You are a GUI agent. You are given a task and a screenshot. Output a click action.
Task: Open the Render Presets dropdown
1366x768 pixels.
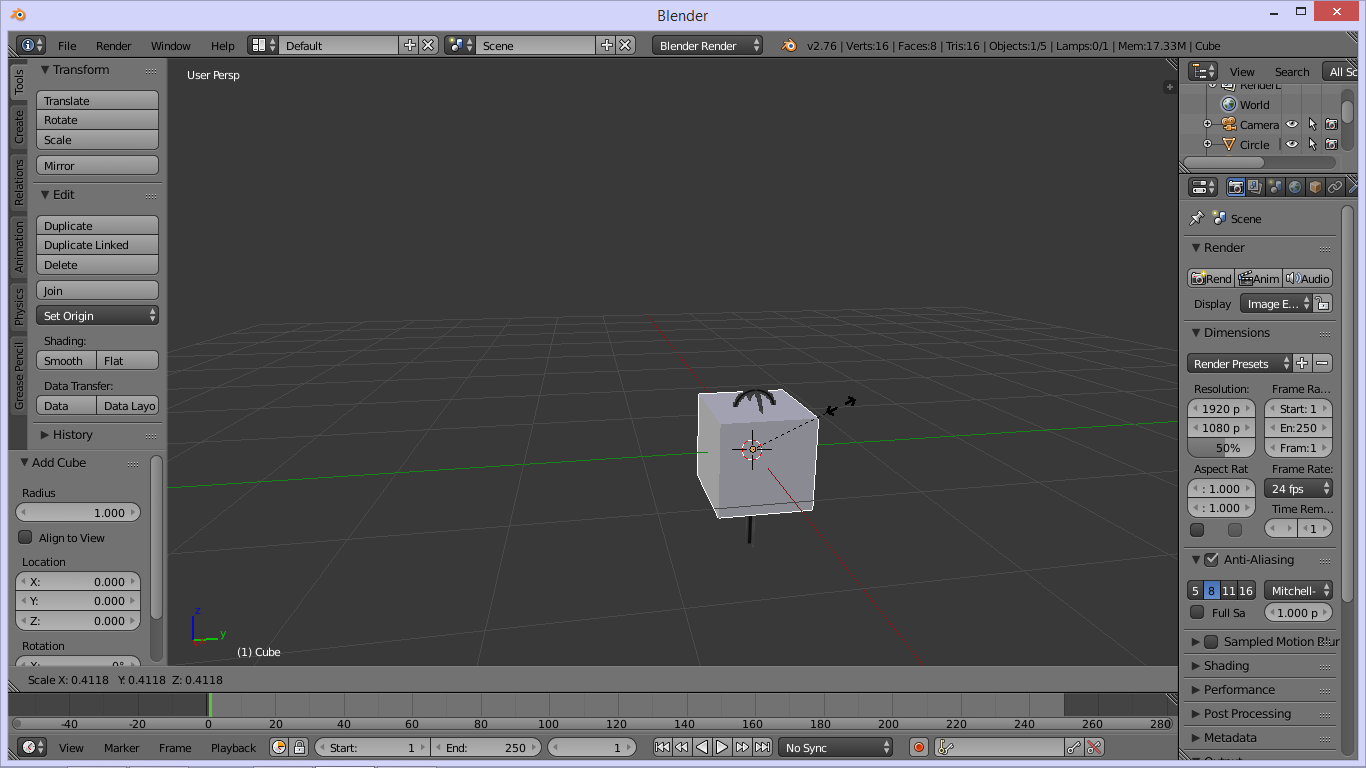(x=1239, y=363)
